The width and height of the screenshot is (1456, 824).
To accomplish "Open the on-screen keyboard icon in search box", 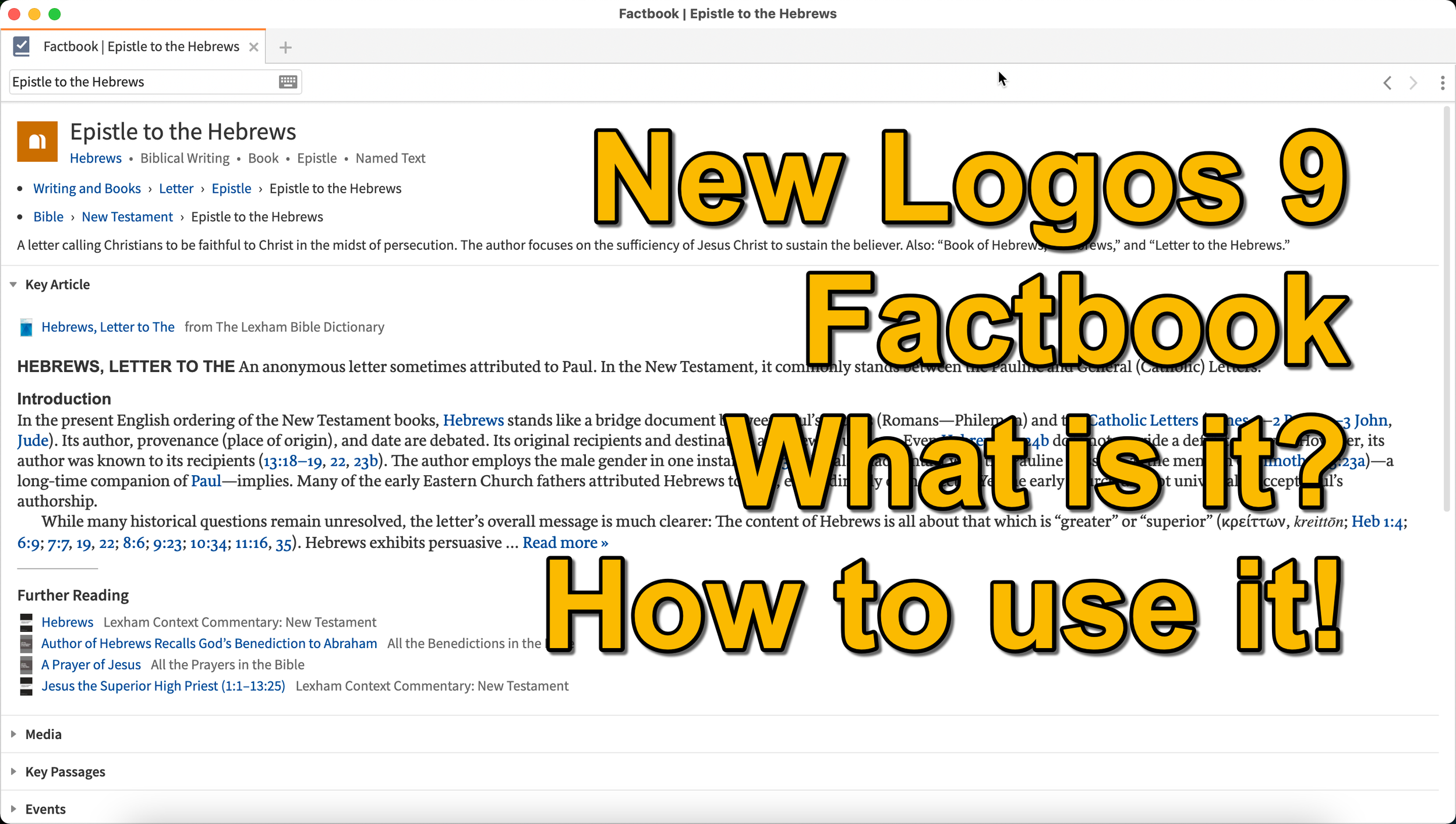I will (288, 82).
